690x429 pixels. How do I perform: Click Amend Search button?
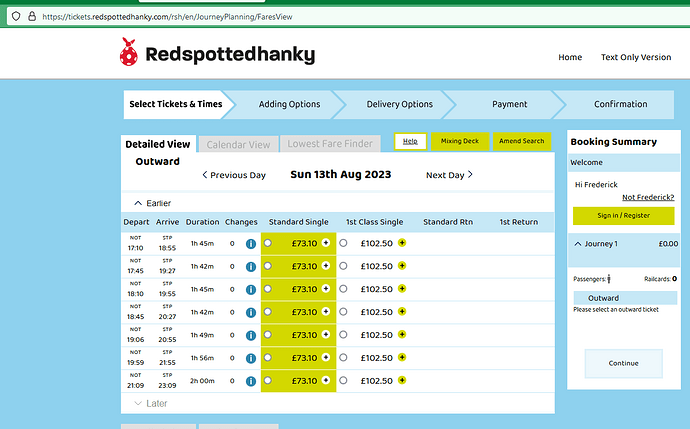coord(522,141)
